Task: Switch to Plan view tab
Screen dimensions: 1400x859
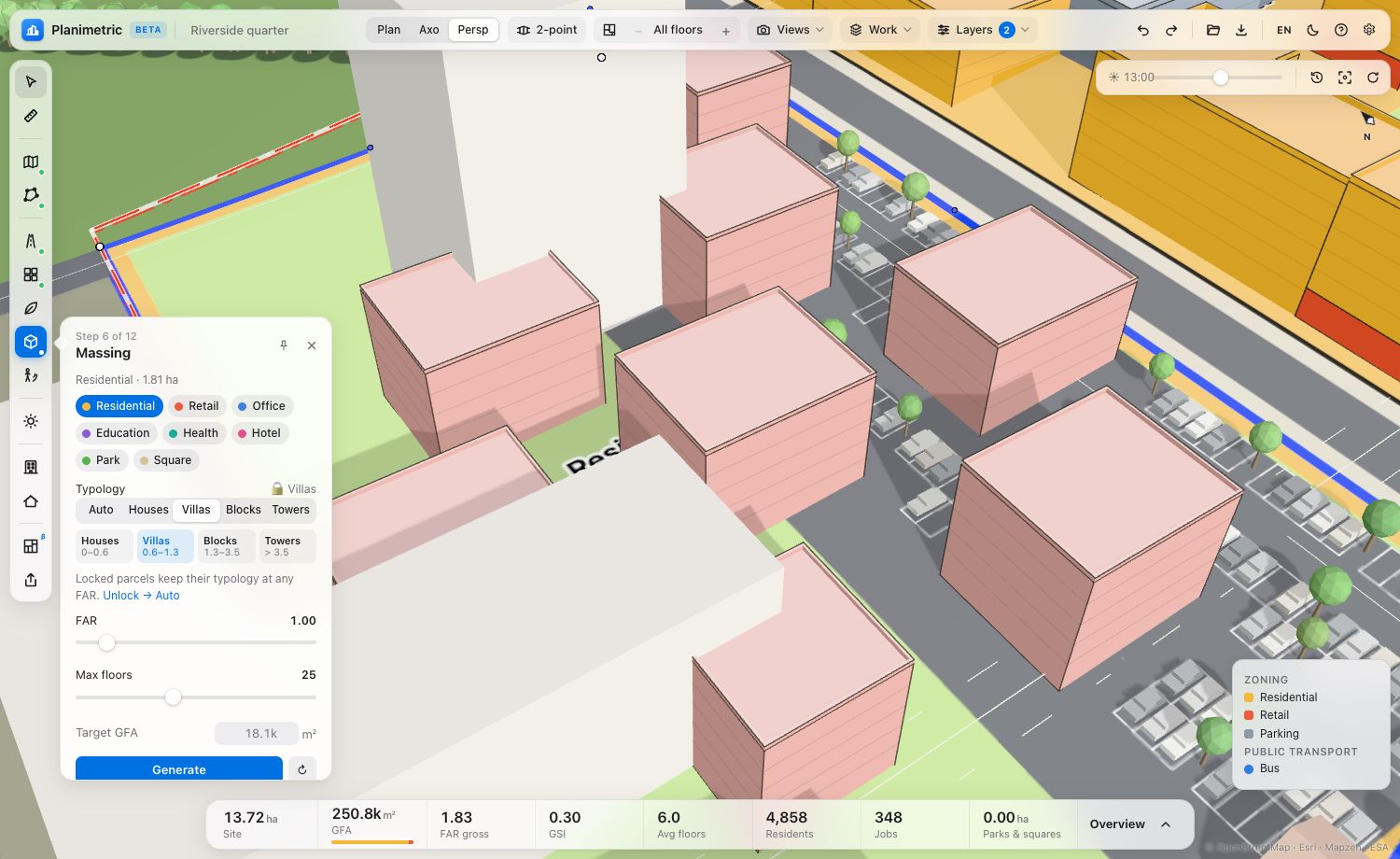Action: point(389,30)
